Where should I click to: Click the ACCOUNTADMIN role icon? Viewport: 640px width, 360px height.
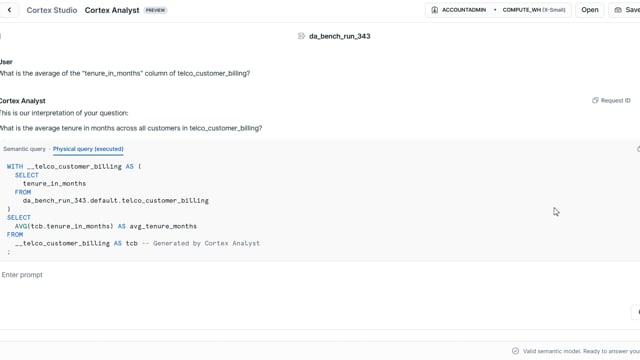[x=435, y=10]
